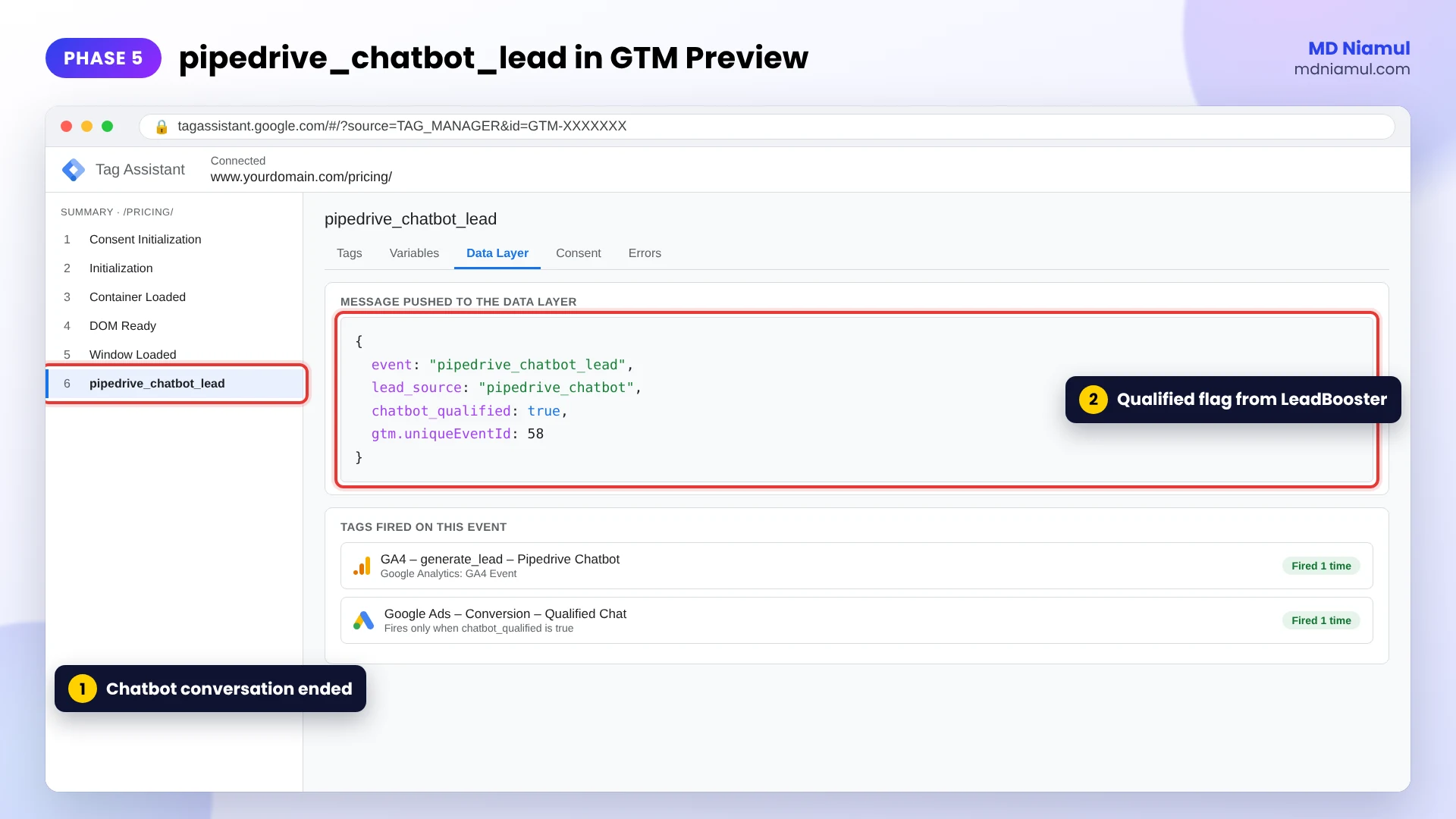The image size is (1456, 819).
Task: Select Consent Initialization event
Action: coord(174,240)
